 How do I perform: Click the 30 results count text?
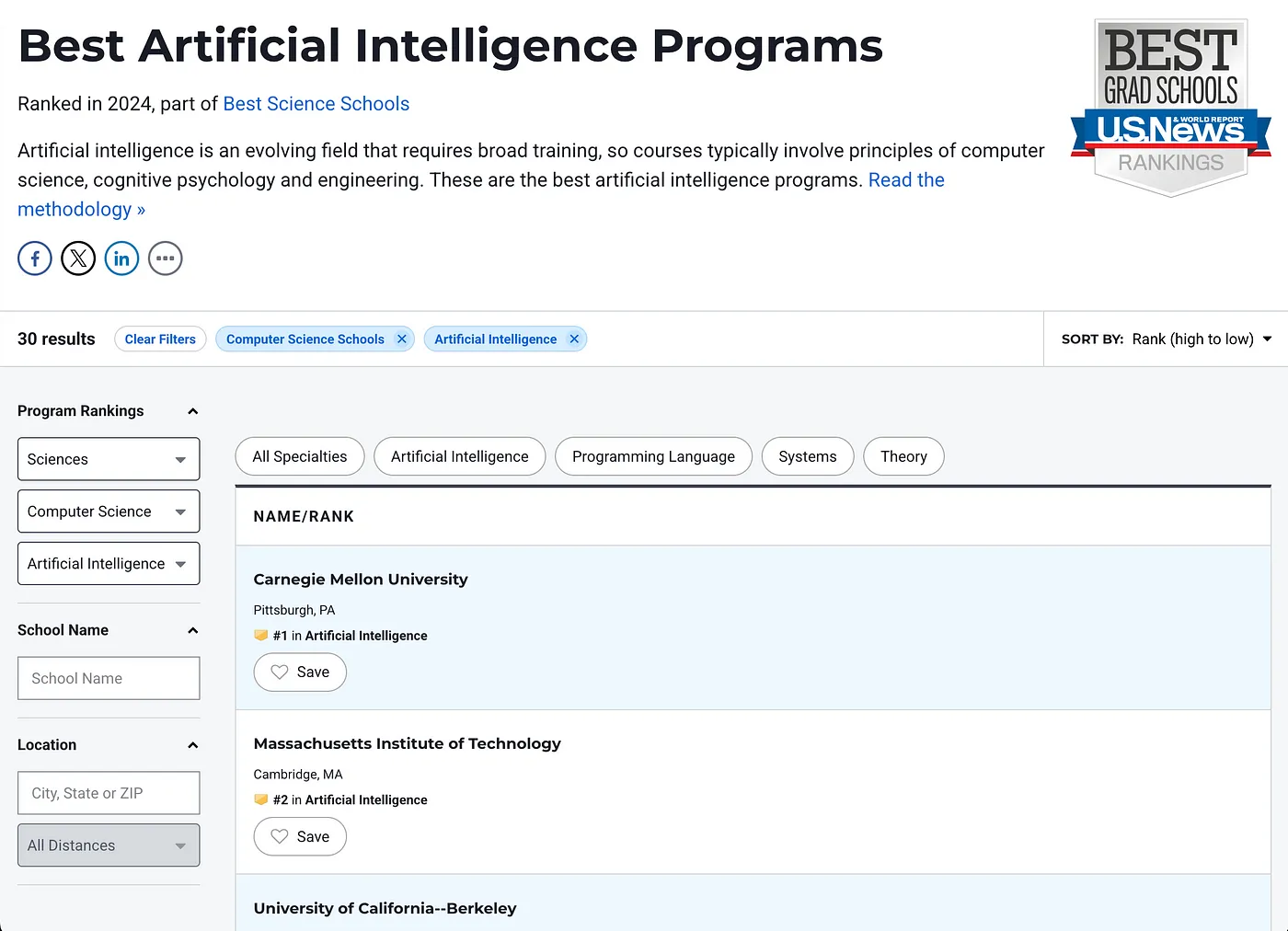point(56,339)
